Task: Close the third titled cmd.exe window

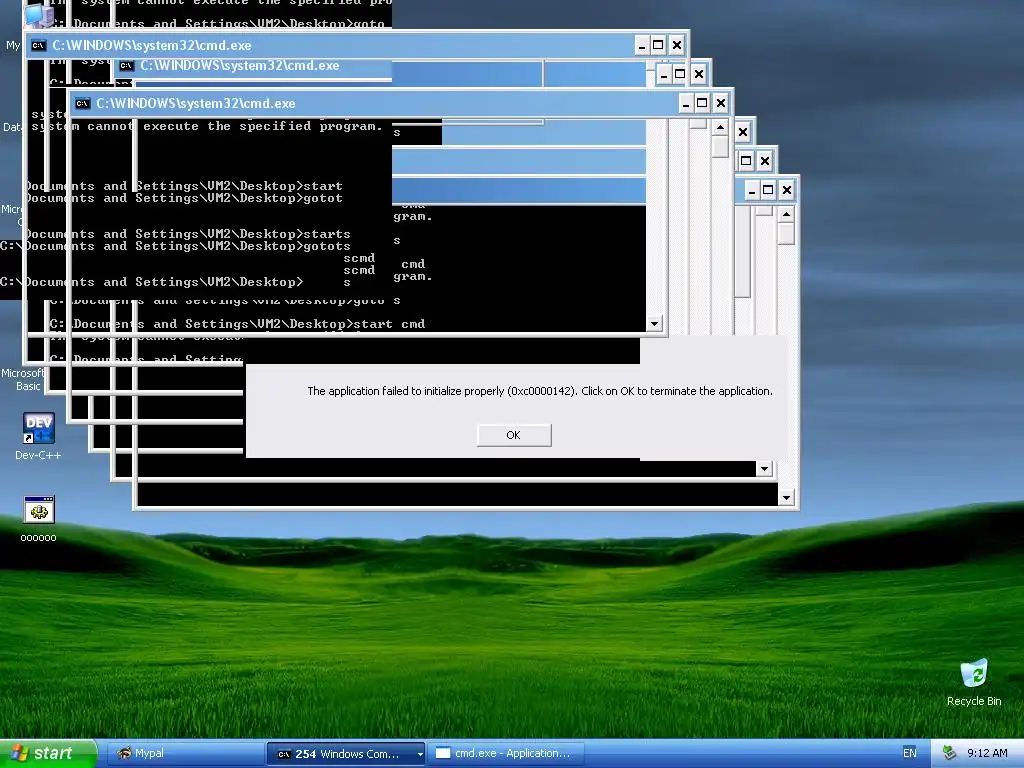Action: click(721, 103)
